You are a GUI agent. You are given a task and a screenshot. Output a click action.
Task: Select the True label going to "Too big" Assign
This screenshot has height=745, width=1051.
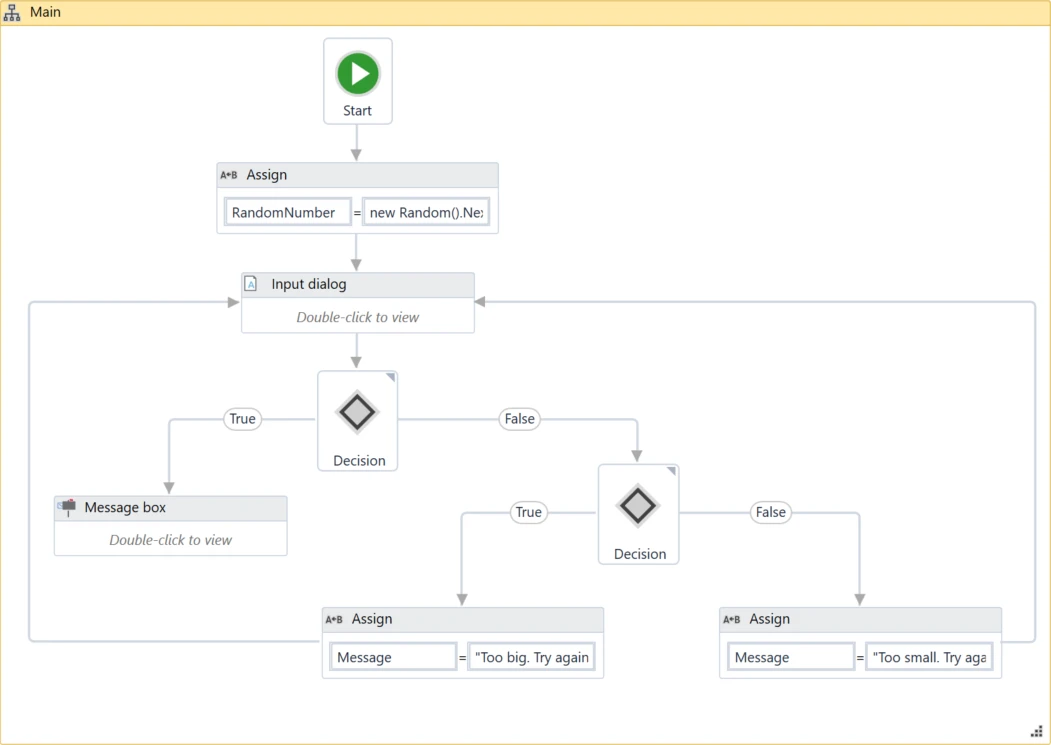click(528, 512)
